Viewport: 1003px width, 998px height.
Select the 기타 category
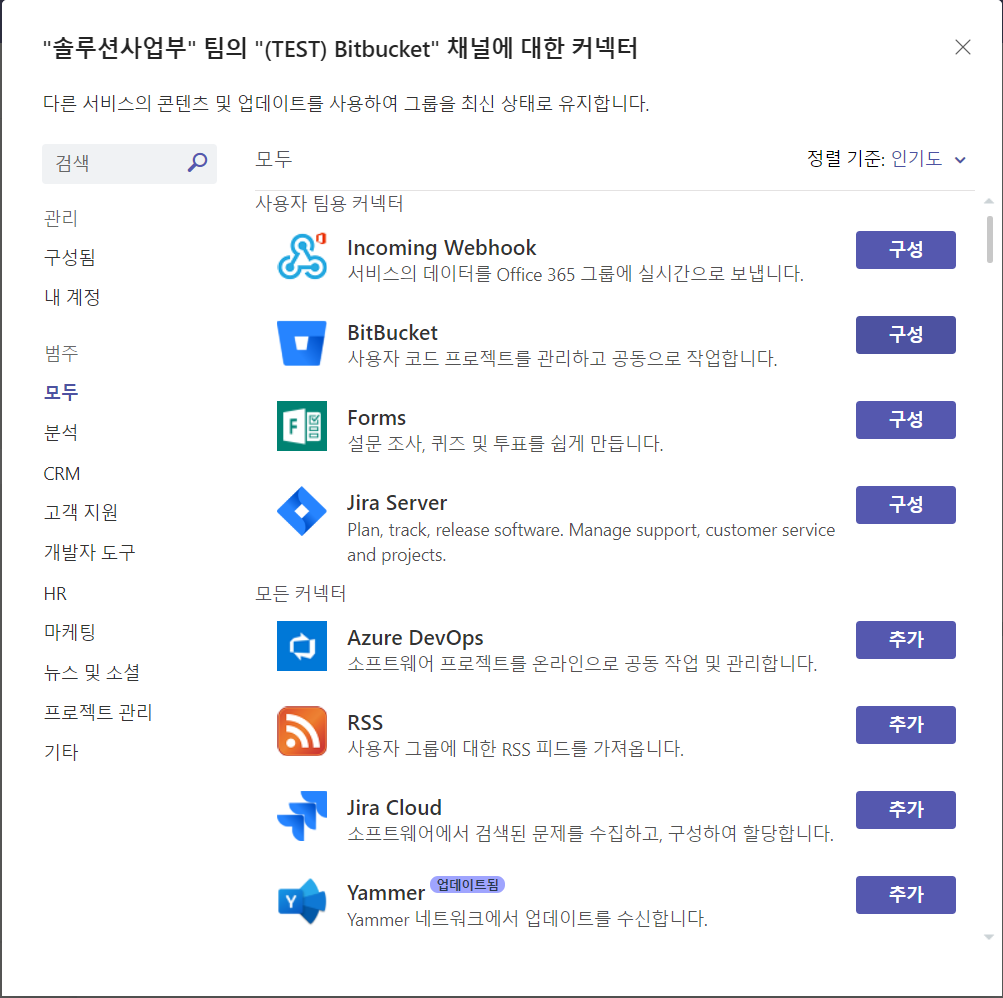pos(61,752)
